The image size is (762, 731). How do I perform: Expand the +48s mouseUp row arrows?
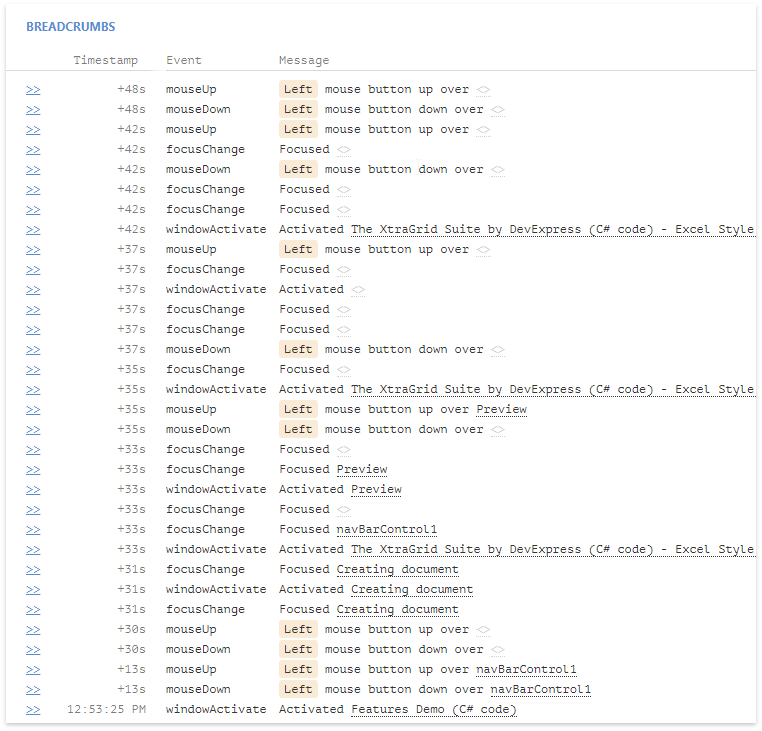[33, 90]
